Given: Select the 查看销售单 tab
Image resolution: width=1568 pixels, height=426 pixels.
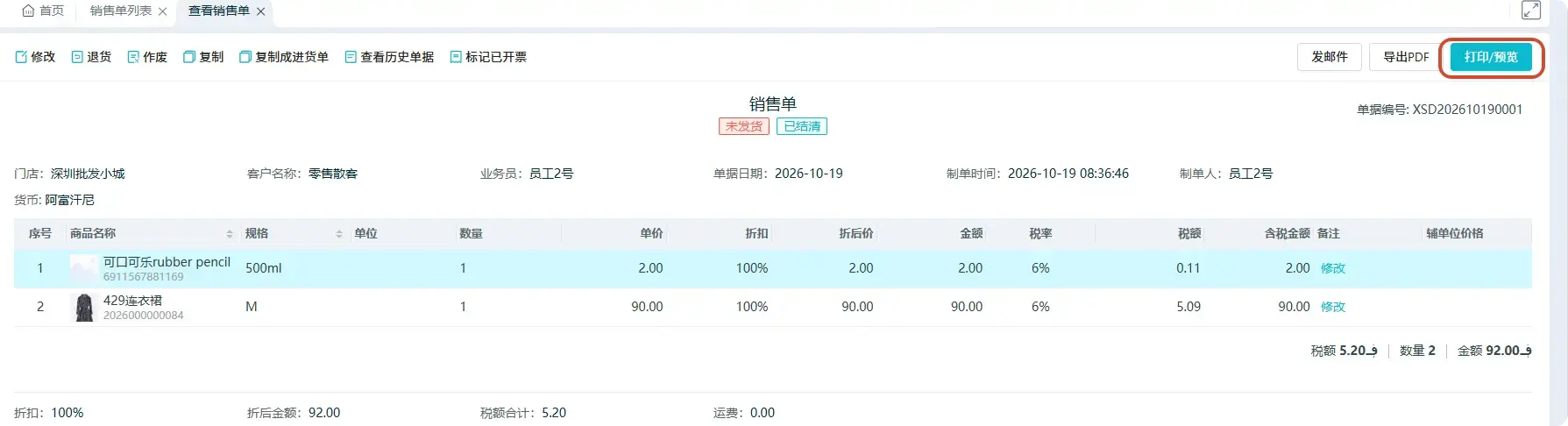Looking at the screenshot, I should pyautogui.click(x=219, y=11).
